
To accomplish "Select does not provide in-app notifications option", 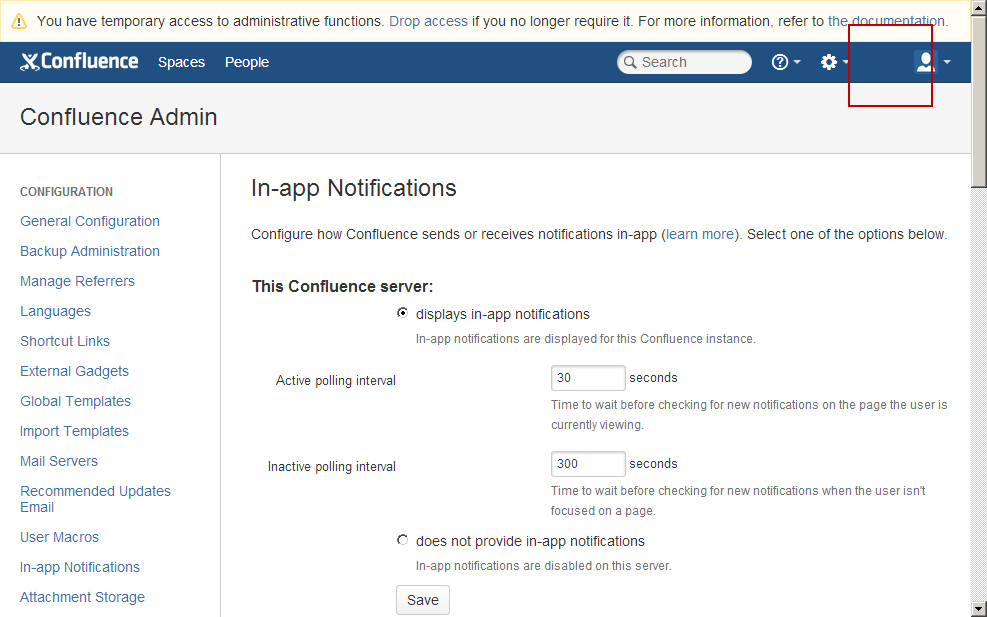I will (x=402, y=540).
